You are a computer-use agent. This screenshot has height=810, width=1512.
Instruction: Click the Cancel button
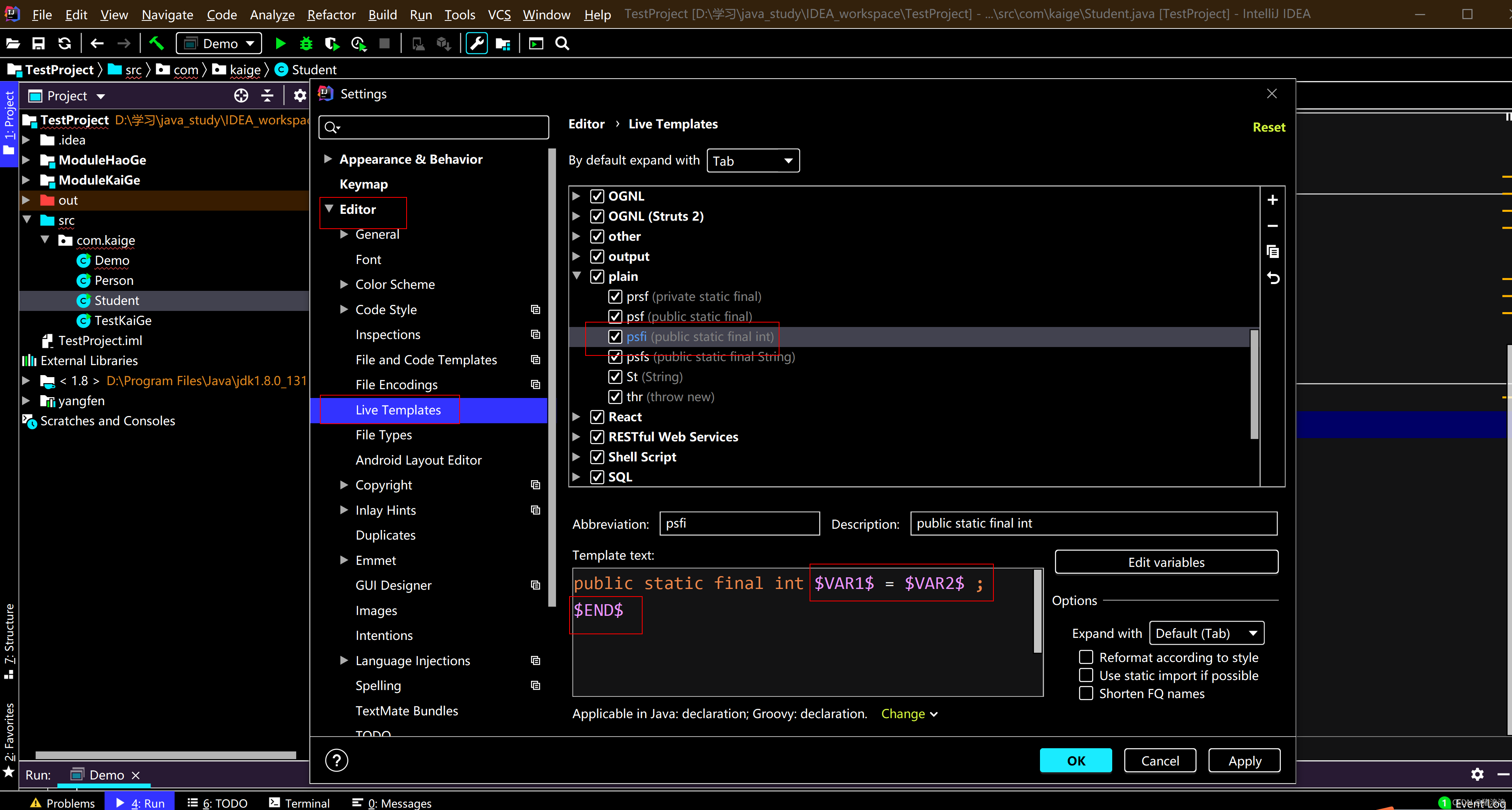coord(1160,761)
